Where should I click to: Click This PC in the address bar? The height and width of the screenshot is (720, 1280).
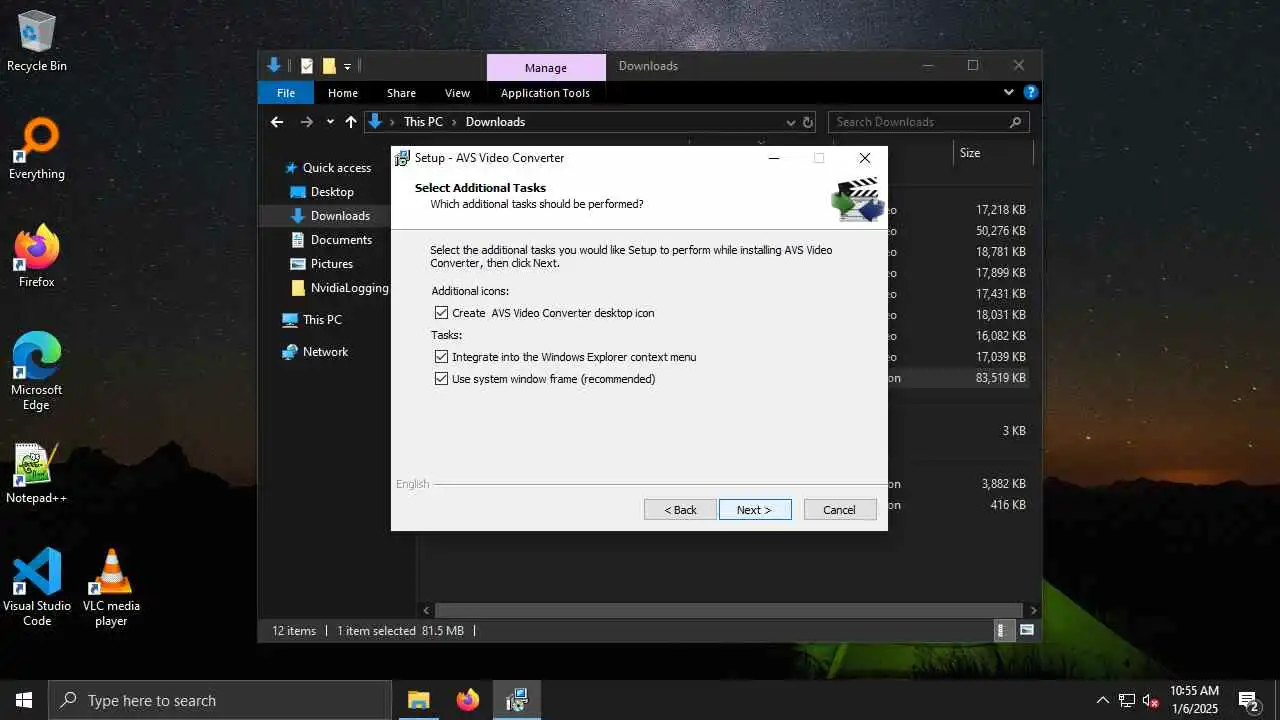423,122
